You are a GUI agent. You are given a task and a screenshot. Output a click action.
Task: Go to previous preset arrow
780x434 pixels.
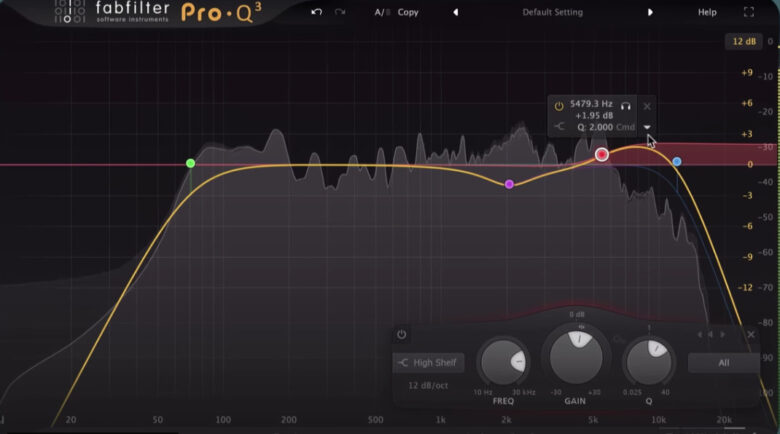(x=456, y=12)
